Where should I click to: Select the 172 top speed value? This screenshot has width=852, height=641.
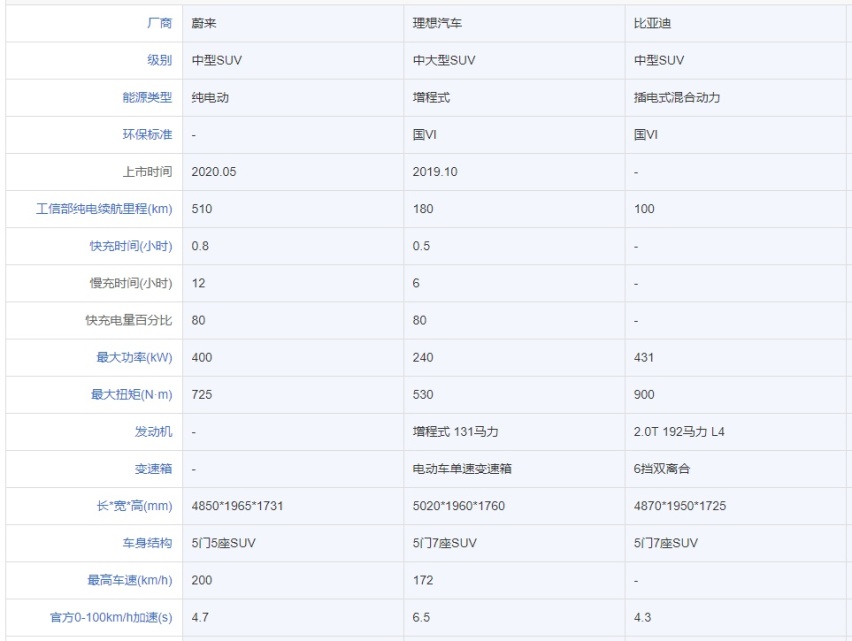[423, 581]
